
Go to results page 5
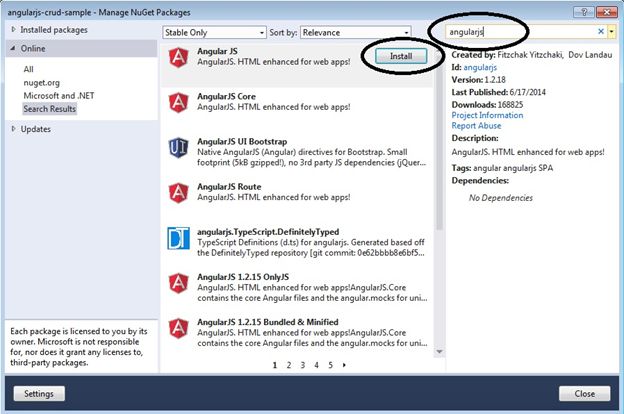point(330,365)
